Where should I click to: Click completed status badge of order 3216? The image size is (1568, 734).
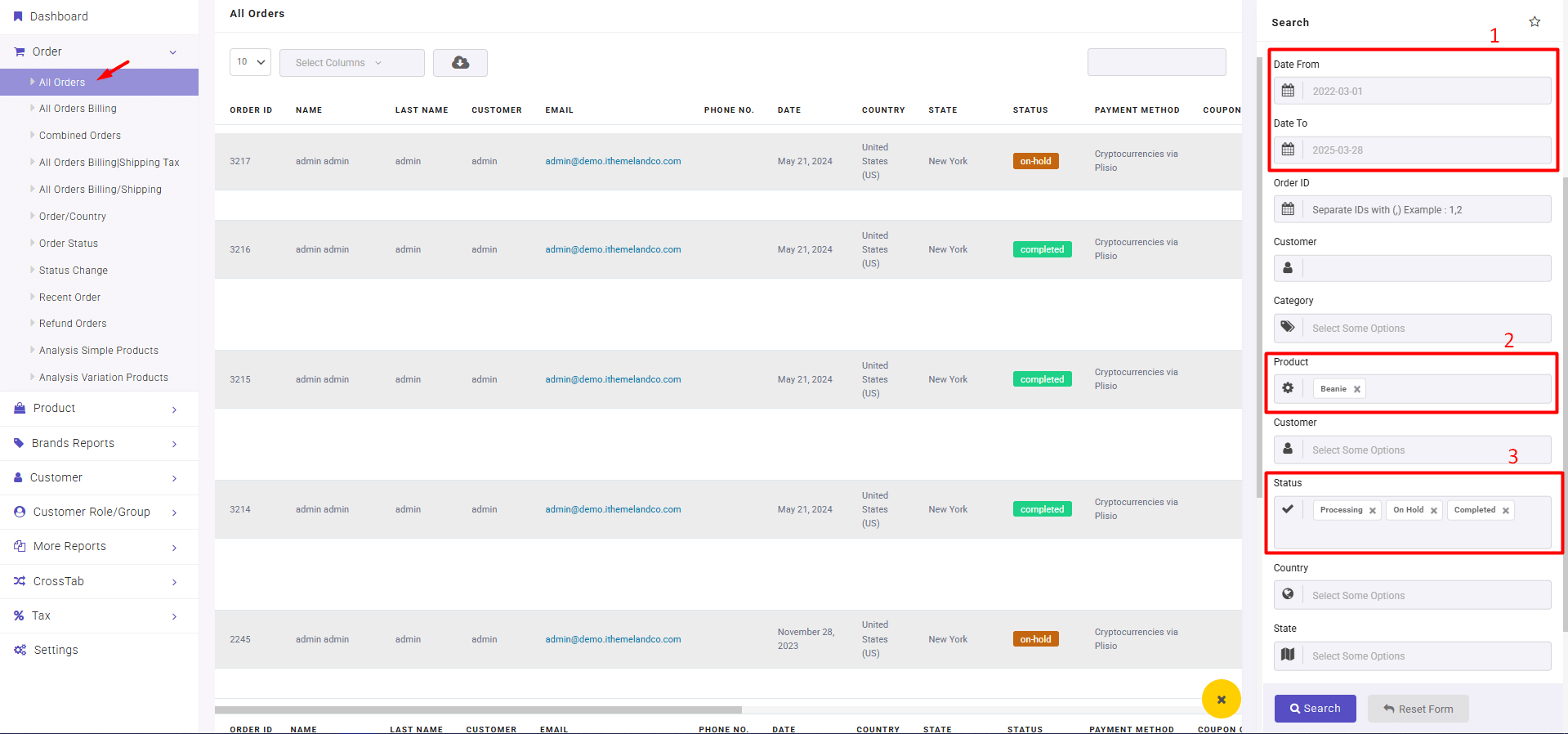pos(1042,249)
